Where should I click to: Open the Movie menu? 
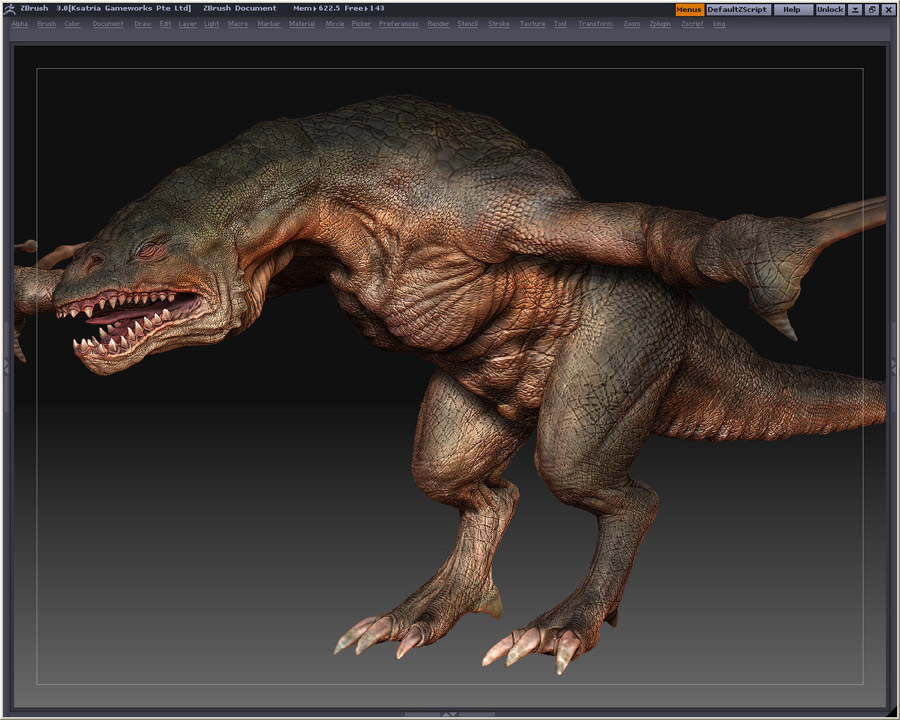[x=335, y=24]
